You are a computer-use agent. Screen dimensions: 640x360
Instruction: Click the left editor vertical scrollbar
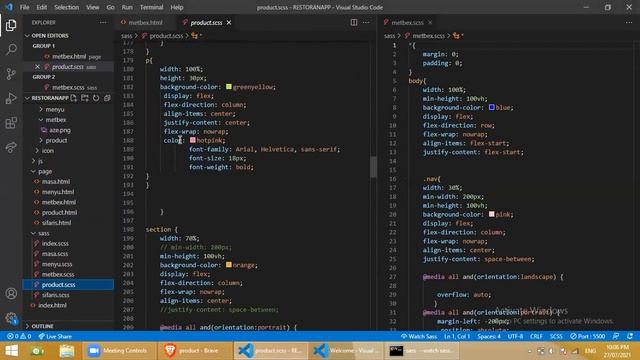tap(373, 167)
